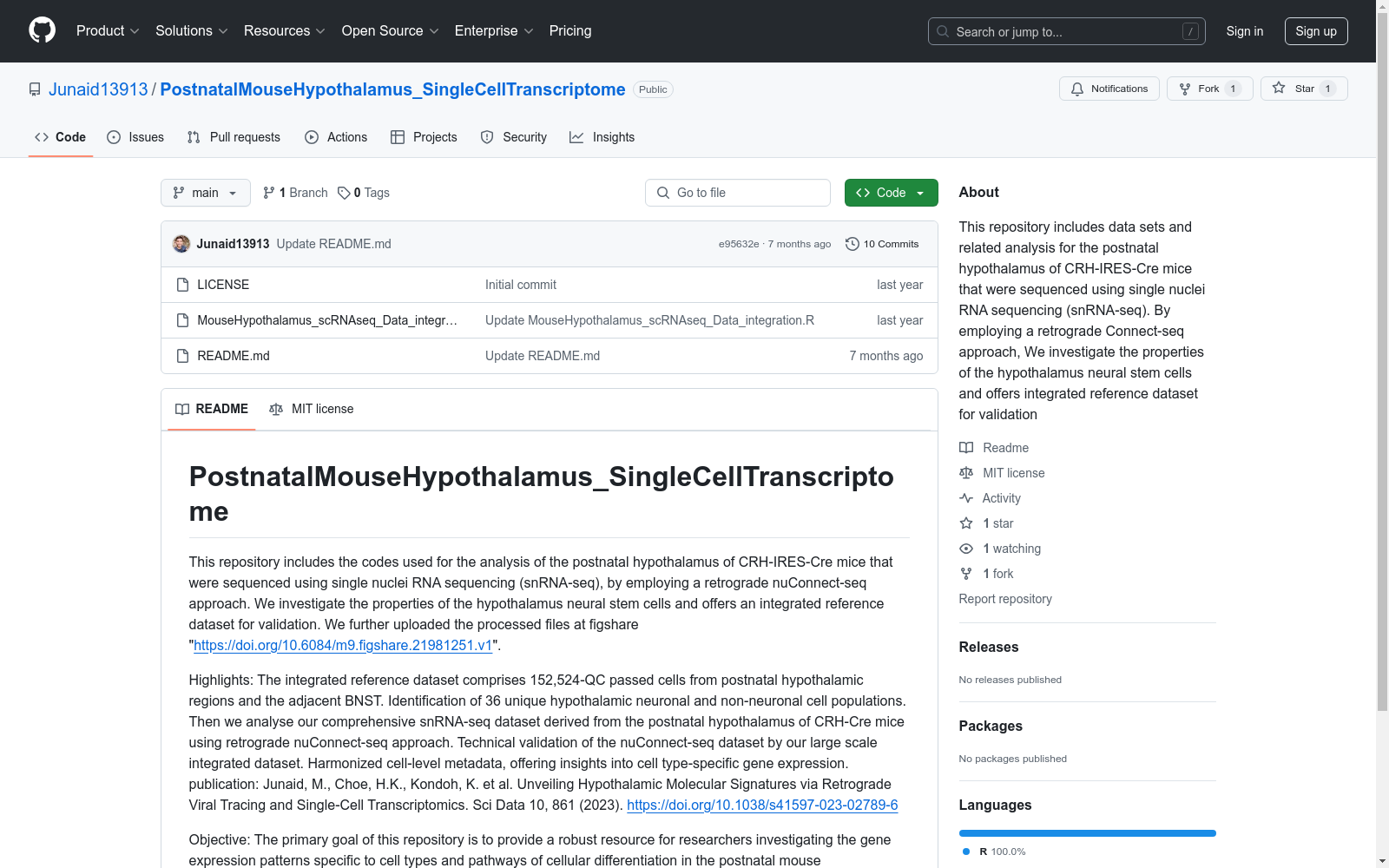Click the Search or jump to field

tap(1067, 31)
